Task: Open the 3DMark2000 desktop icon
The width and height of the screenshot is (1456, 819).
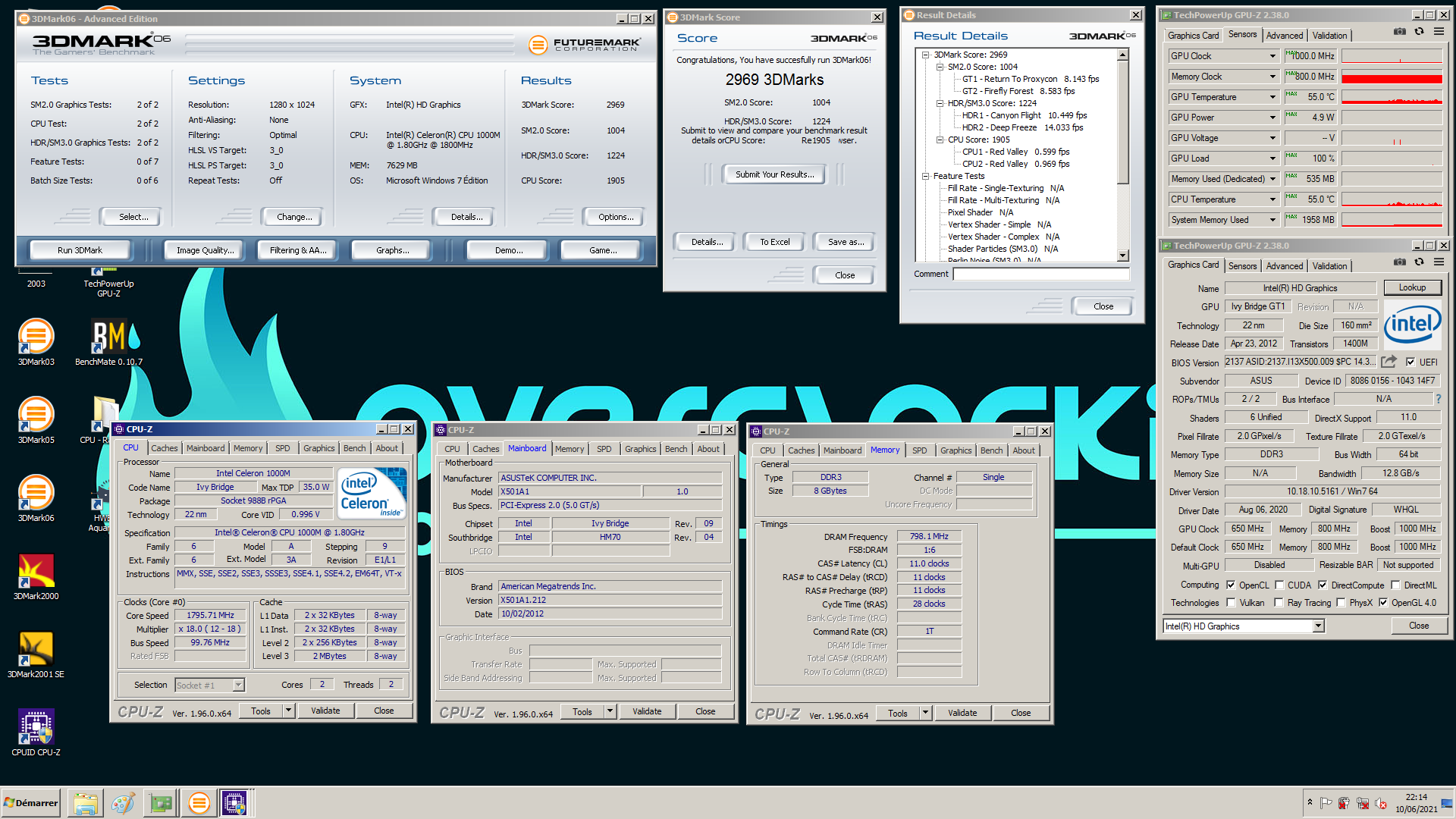Action: pyautogui.click(x=36, y=576)
